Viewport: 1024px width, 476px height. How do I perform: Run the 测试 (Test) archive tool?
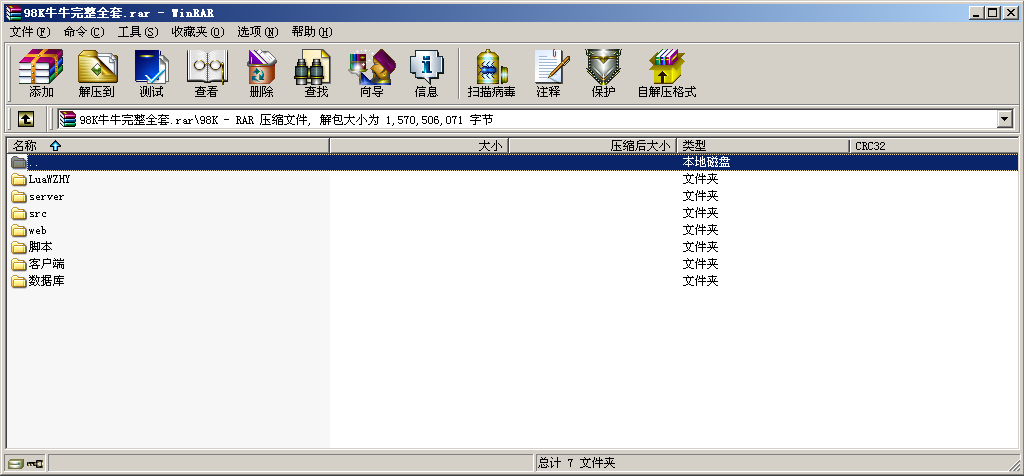[x=151, y=74]
